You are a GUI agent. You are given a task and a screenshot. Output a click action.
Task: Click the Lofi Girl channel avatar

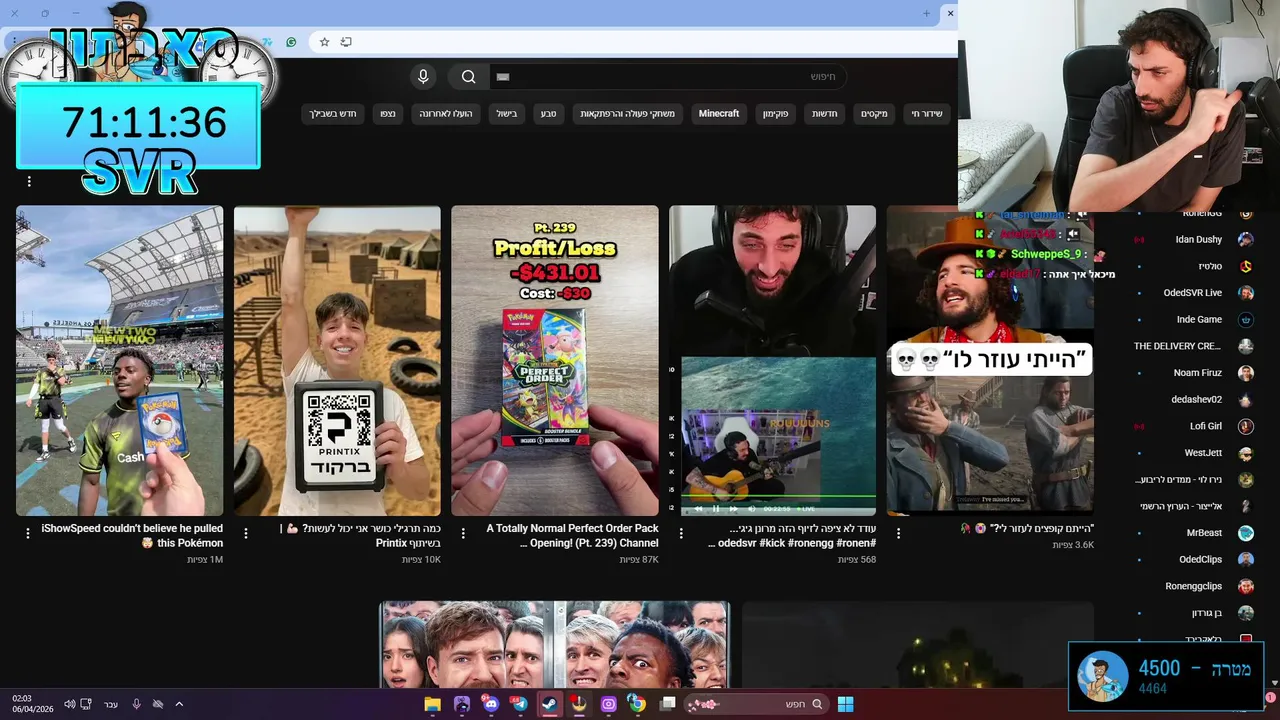point(1246,426)
